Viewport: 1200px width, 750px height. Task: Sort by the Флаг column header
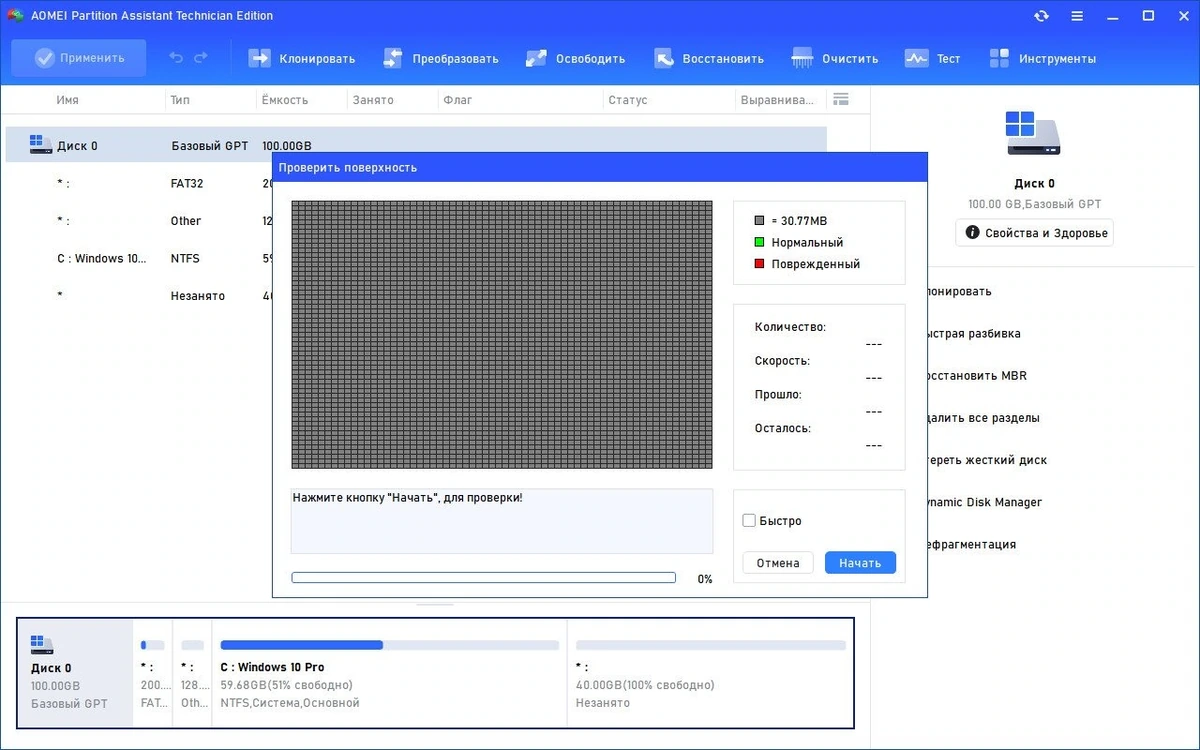[458, 100]
